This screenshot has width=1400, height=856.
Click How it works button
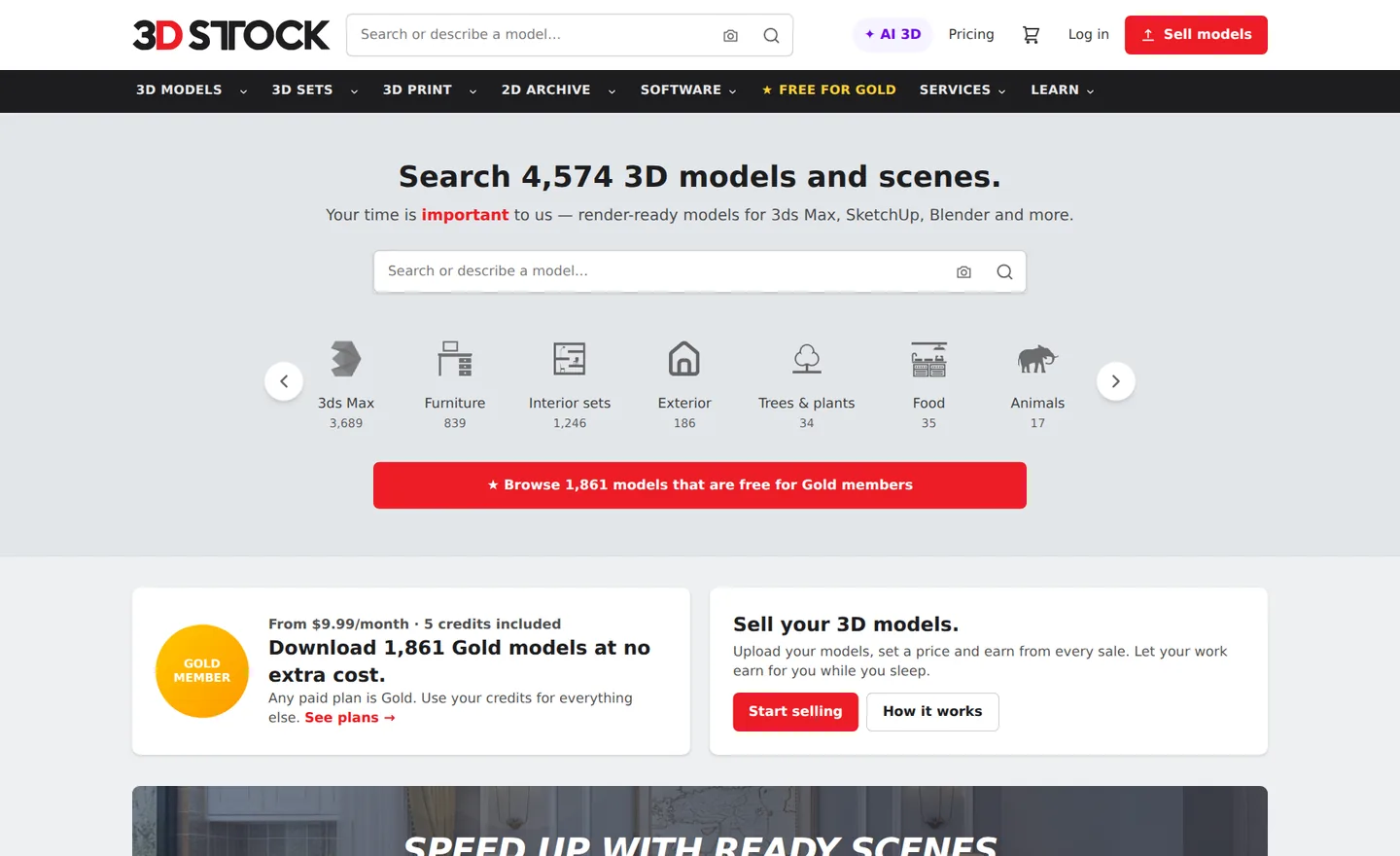932,712
